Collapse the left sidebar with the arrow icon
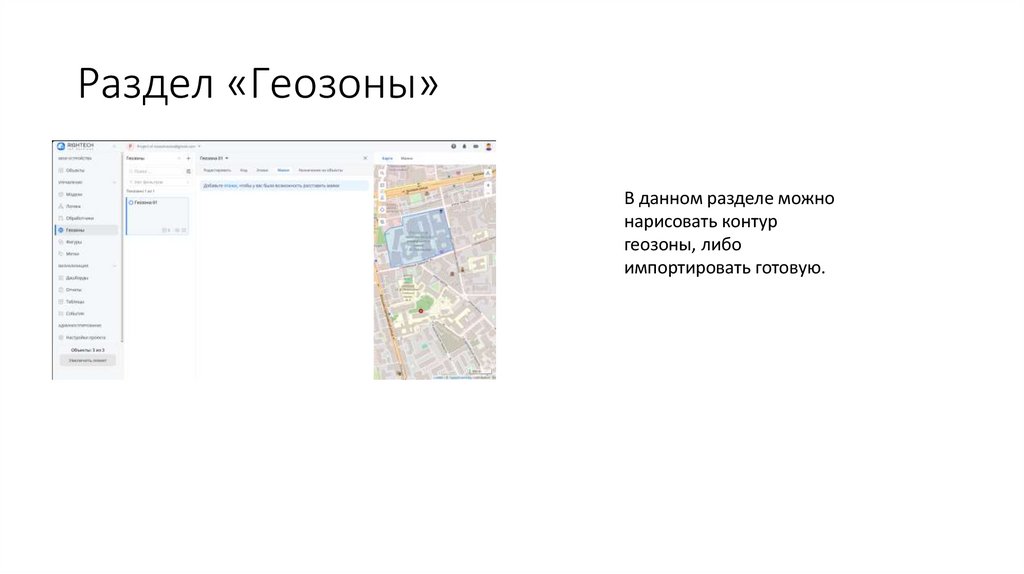 pyautogui.click(x=114, y=146)
